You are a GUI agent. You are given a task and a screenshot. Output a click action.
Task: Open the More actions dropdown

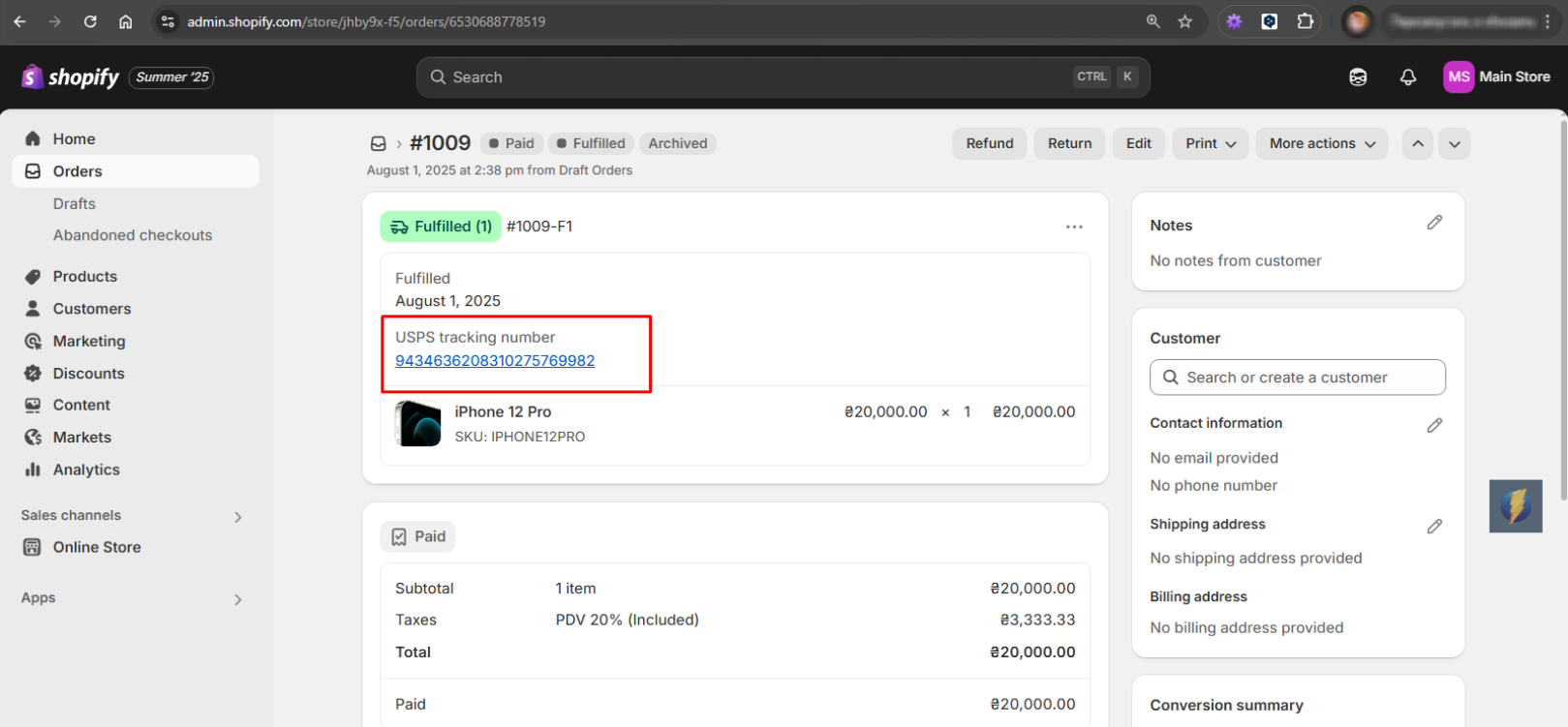point(1322,143)
